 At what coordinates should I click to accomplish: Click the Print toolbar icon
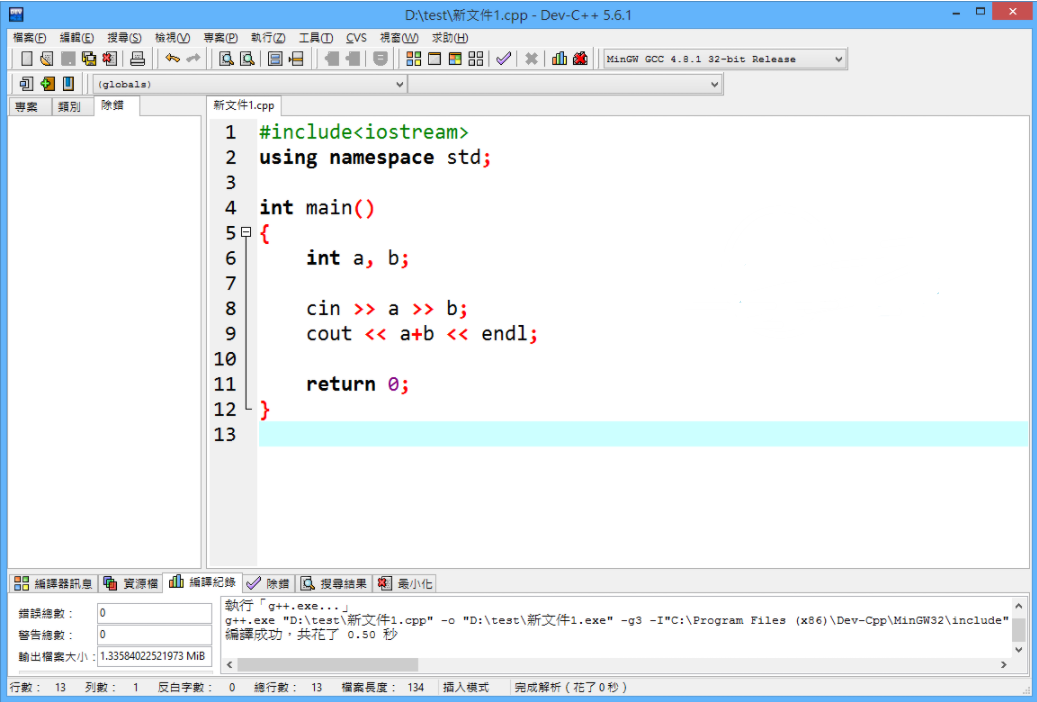pyautogui.click(x=138, y=59)
